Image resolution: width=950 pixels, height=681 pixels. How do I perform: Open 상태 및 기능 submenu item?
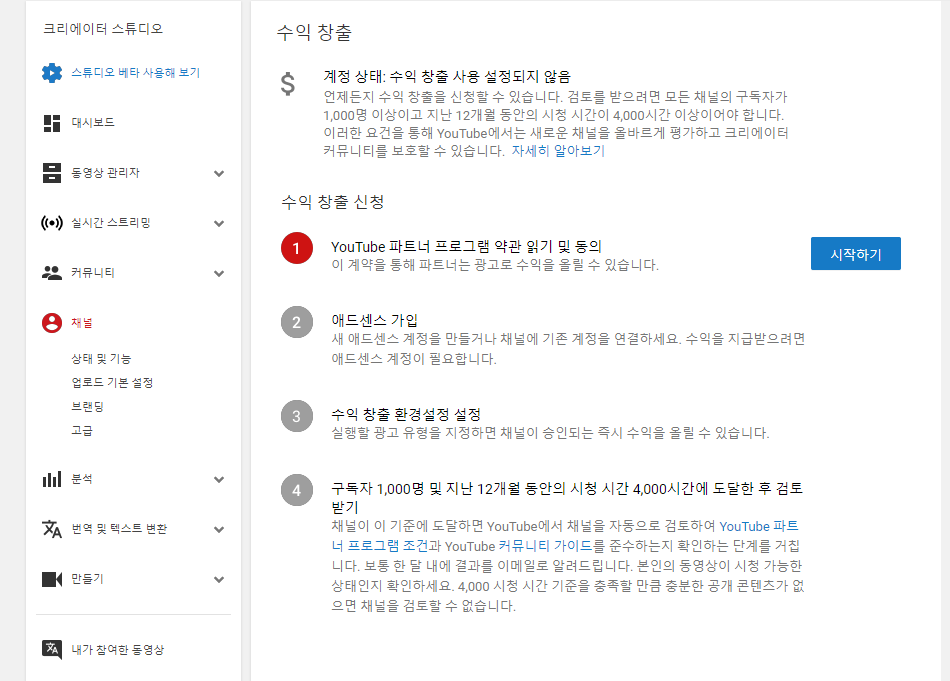(101, 359)
